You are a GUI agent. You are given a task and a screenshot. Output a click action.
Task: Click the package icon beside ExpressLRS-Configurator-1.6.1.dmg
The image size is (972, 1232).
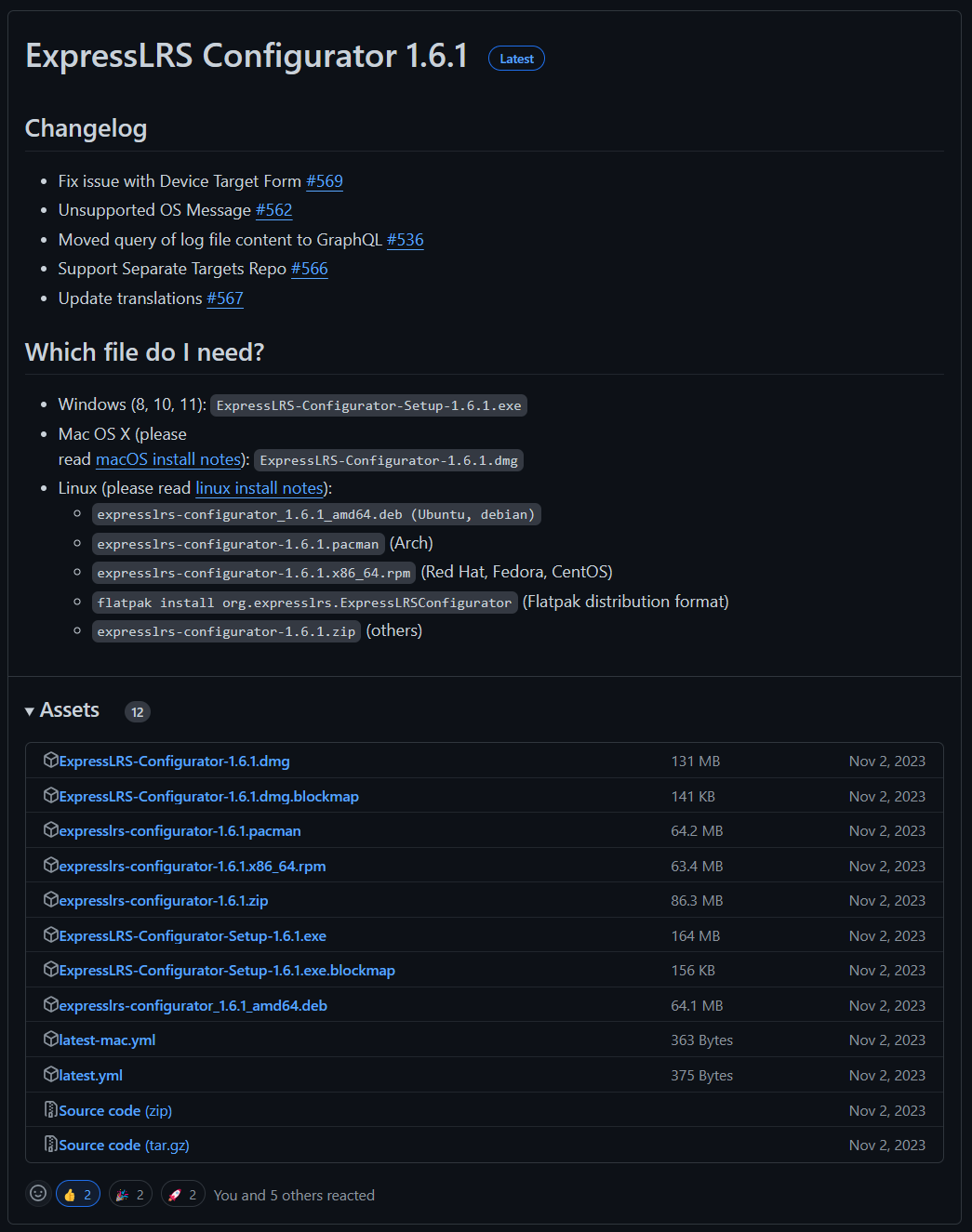(x=51, y=760)
